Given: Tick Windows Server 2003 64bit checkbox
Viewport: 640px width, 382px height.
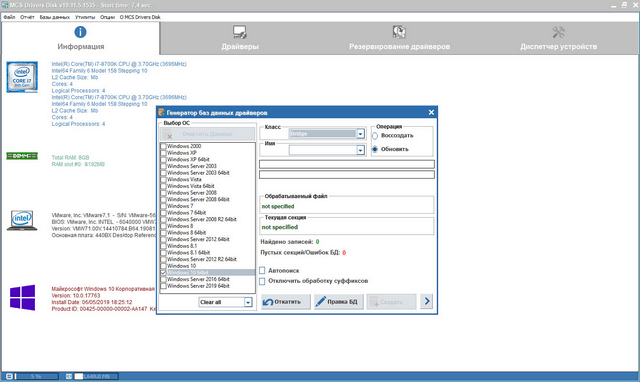Looking at the screenshot, I should point(163,173).
